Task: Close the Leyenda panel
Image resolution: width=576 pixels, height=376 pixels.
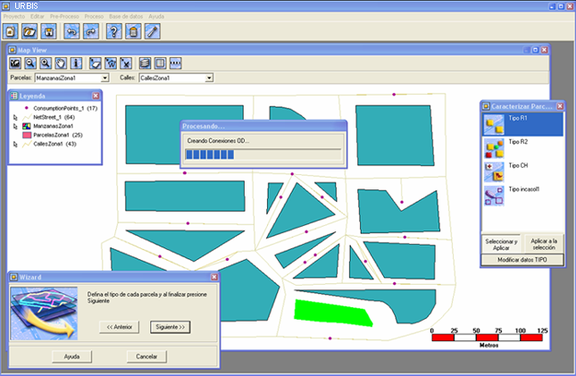Action: point(96,96)
